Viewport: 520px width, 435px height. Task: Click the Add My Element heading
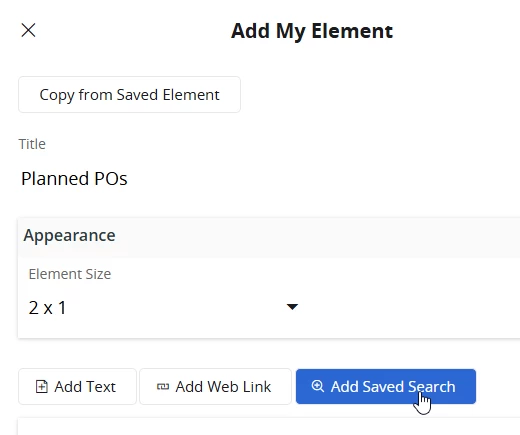312,31
